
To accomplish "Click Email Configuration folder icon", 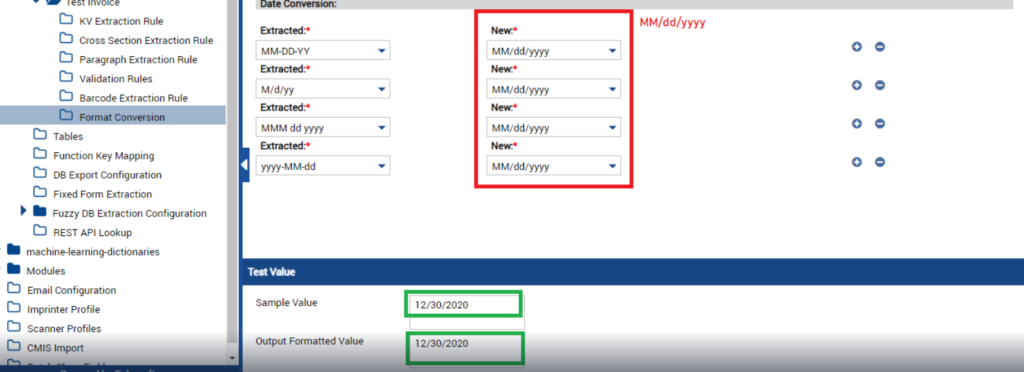I will pyautogui.click(x=14, y=288).
